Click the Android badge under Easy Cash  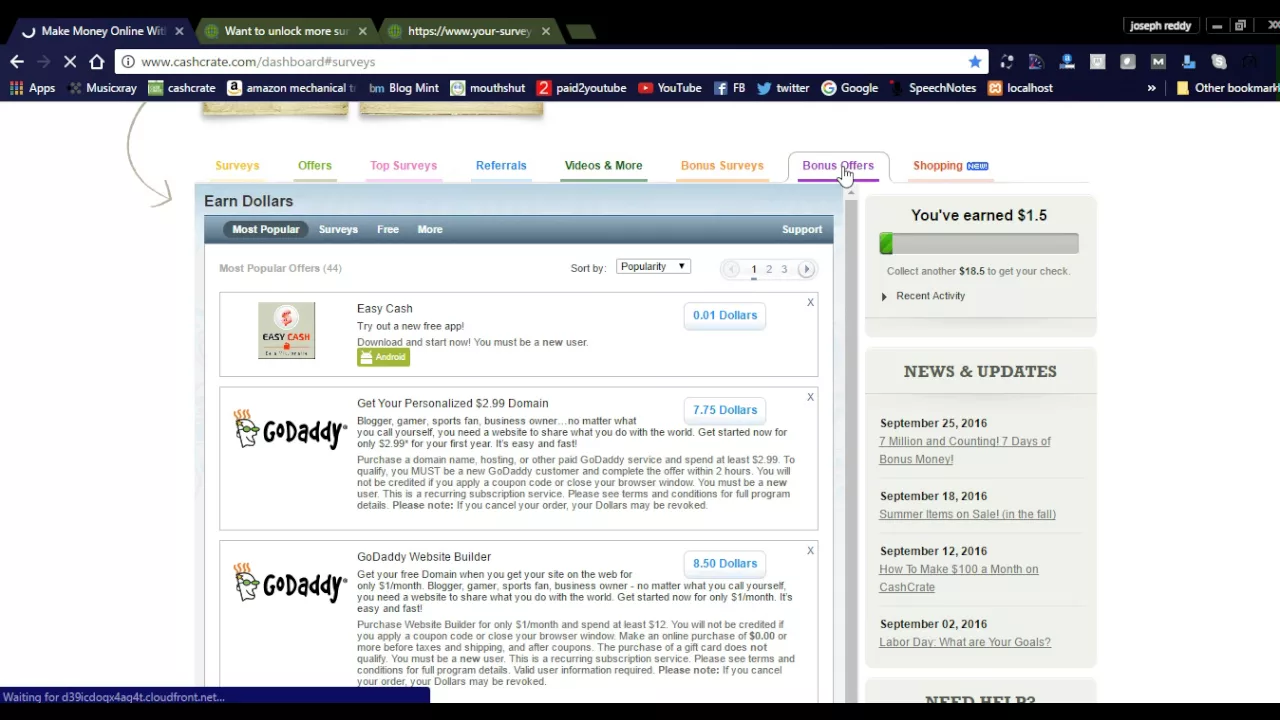point(383,357)
